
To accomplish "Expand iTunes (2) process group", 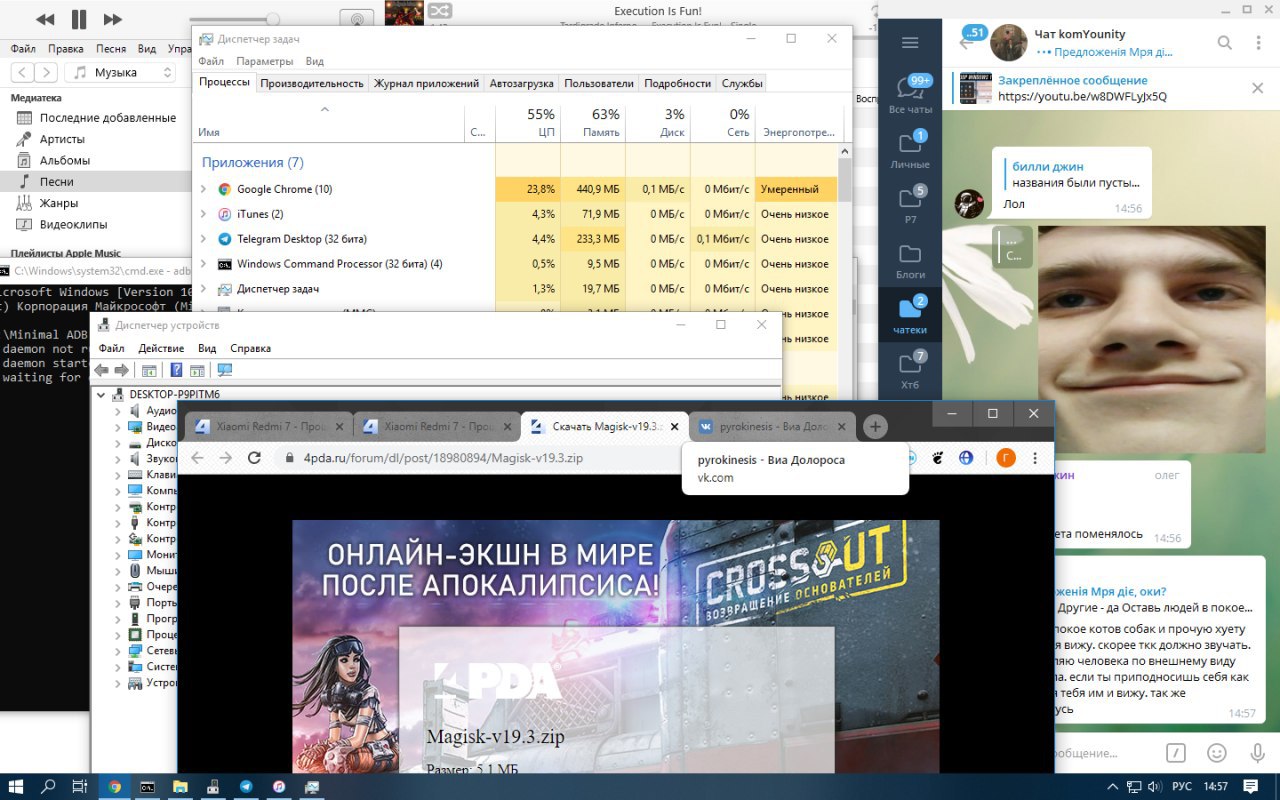I will (204, 214).
